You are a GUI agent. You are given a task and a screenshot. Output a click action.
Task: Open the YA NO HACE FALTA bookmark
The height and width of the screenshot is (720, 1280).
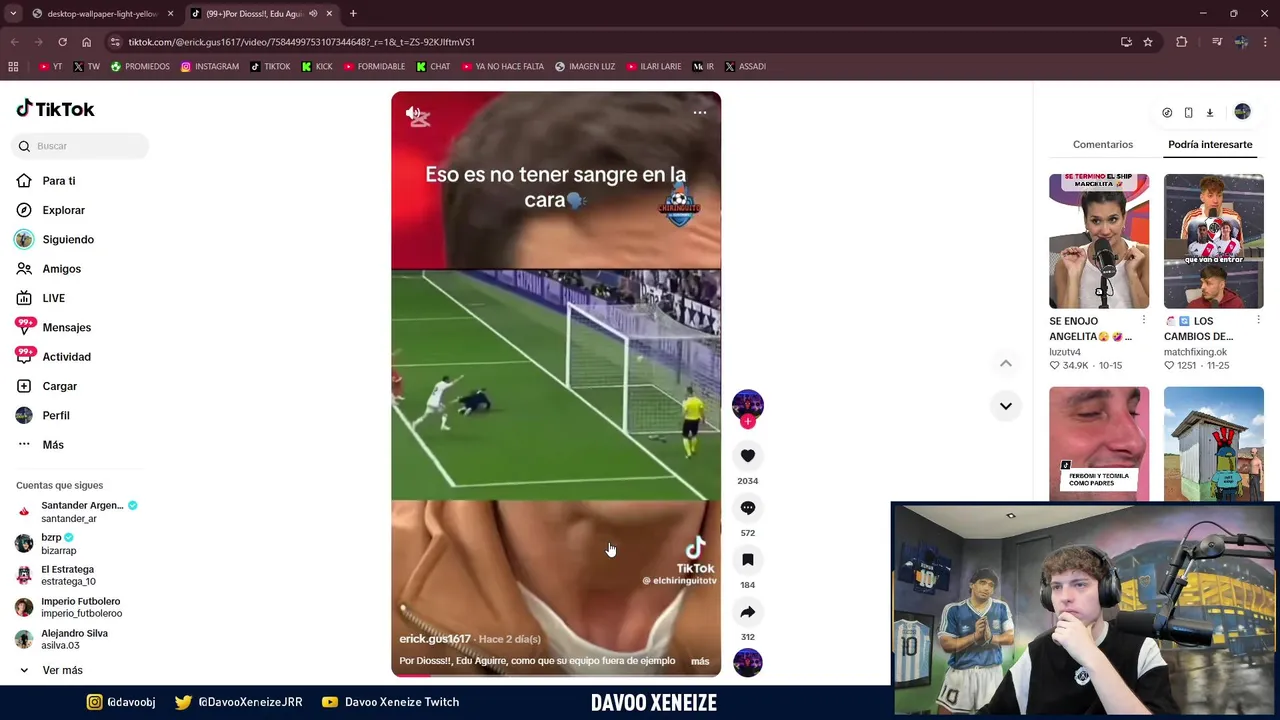coord(502,67)
